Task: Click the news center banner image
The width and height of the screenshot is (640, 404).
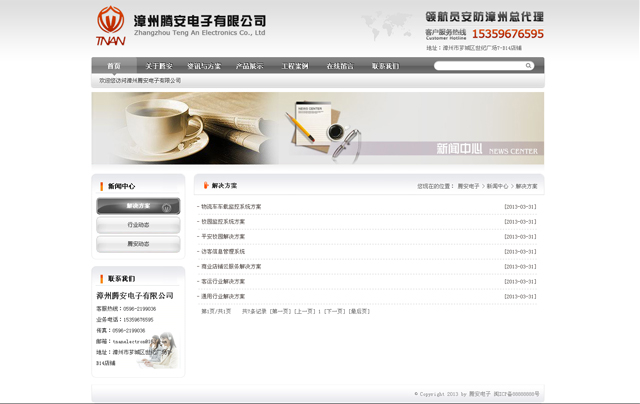Action: (318, 128)
